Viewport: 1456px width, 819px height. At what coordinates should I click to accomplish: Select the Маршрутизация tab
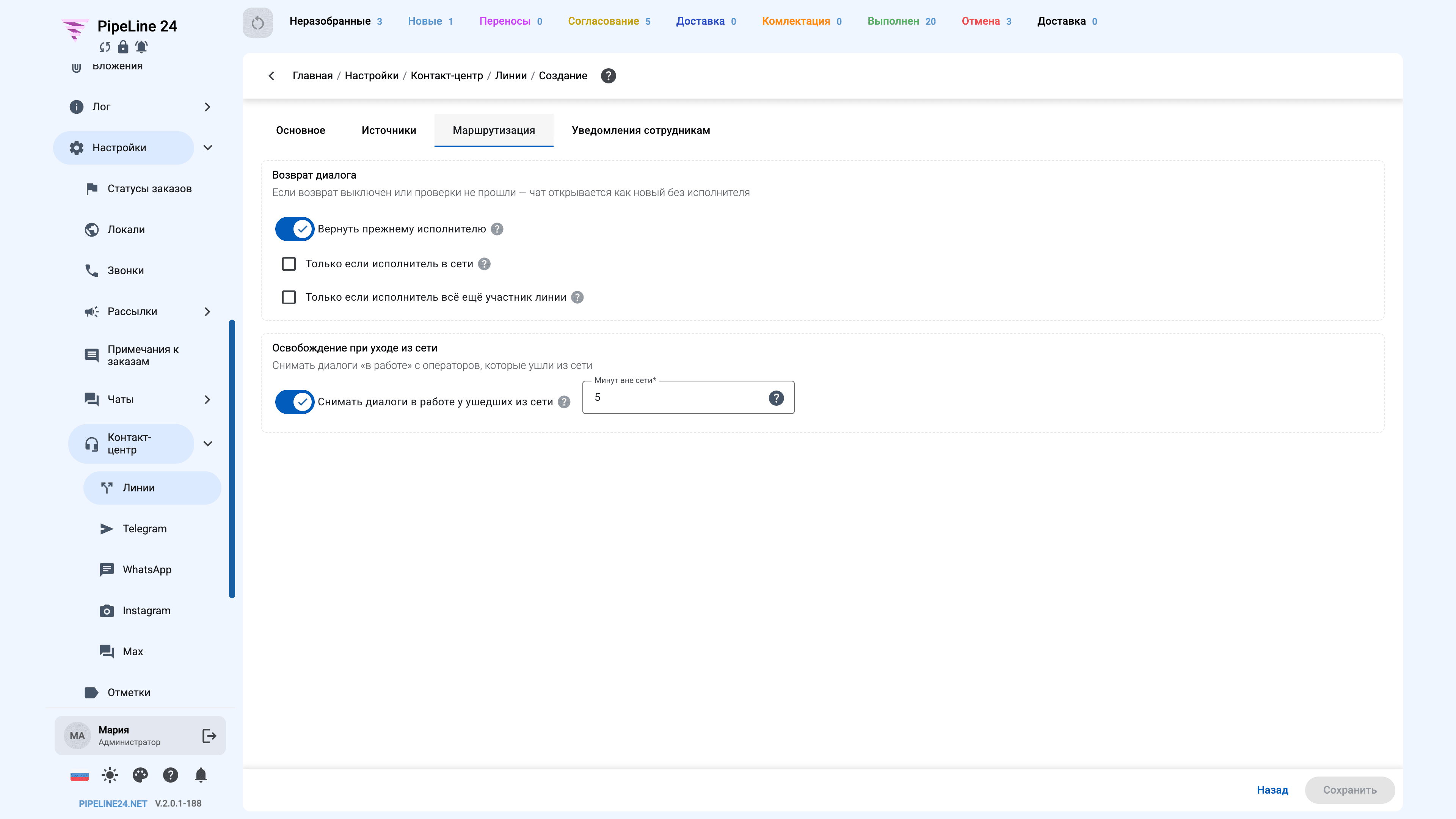[494, 130]
